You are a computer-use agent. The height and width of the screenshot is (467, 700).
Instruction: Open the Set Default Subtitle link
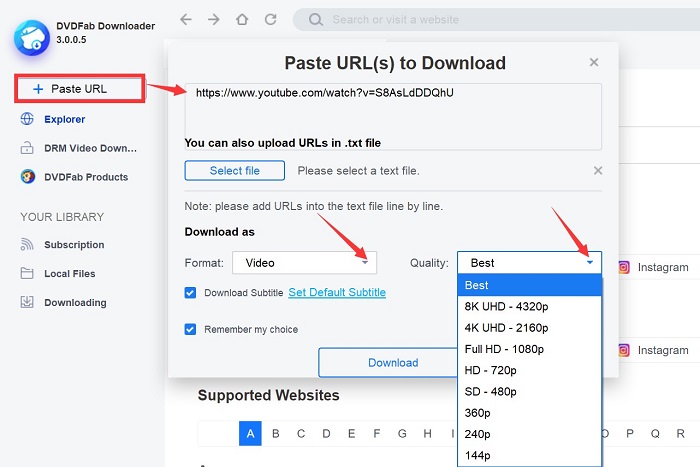(x=337, y=292)
